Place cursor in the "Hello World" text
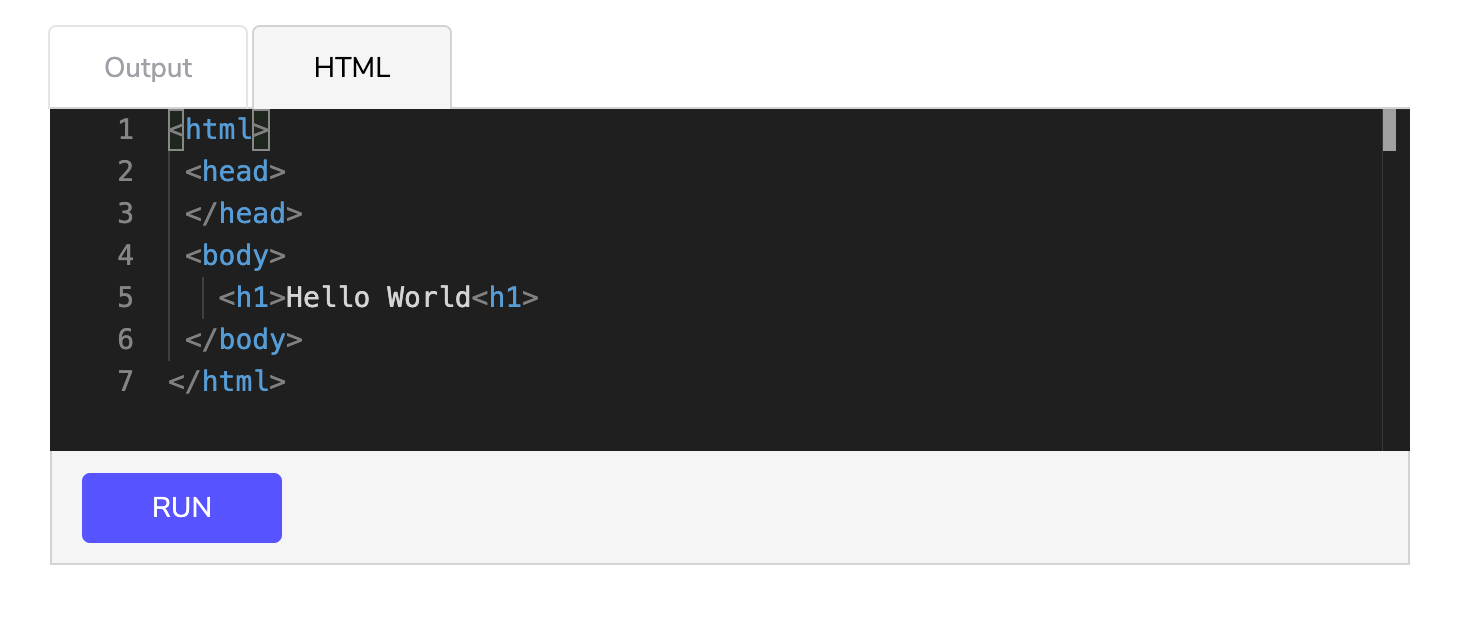Viewport: 1482px width, 628px height. tap(378, 298)
